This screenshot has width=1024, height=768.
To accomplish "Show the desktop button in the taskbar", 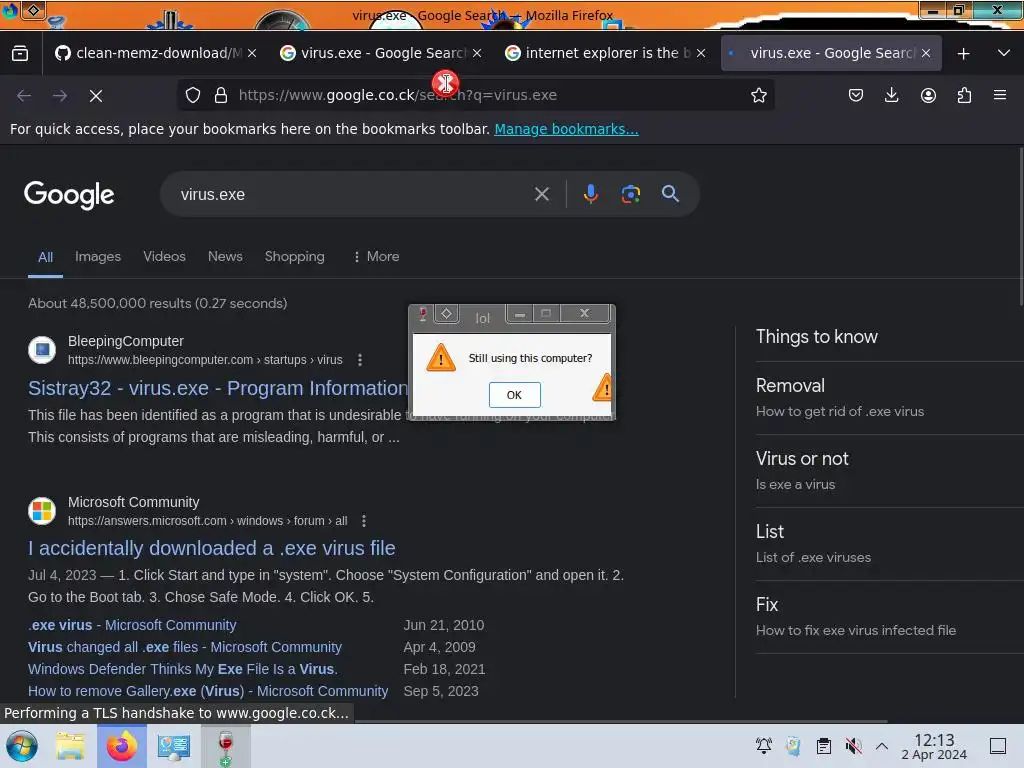I will tap(998, 745).
